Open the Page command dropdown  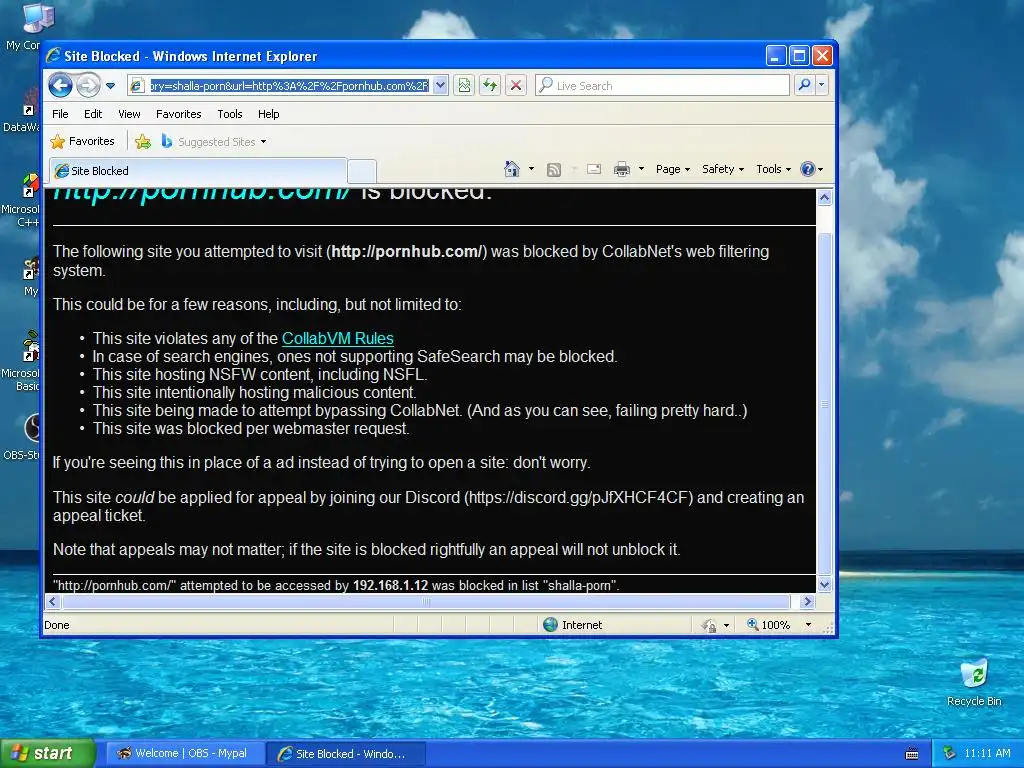pyautogui.click(x=673, y=169)
